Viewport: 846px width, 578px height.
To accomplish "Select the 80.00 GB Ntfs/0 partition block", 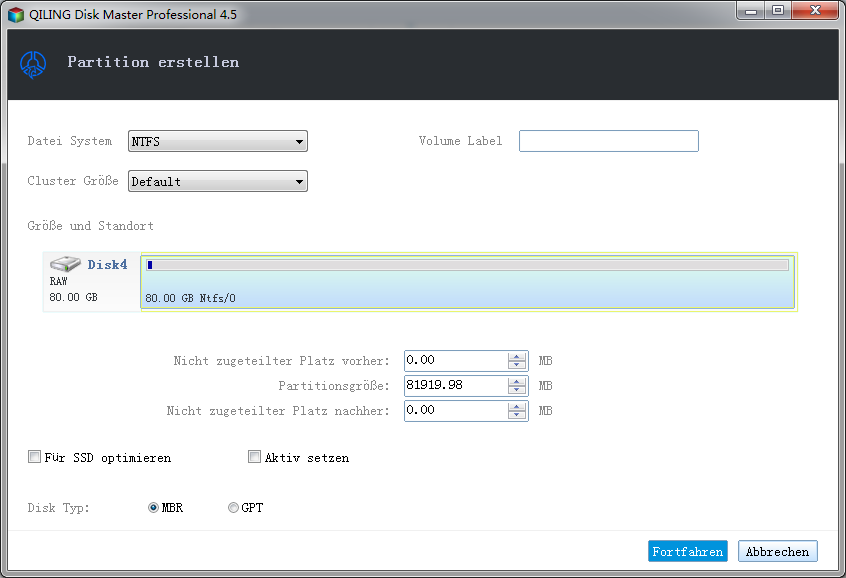I will coord(468,282).
